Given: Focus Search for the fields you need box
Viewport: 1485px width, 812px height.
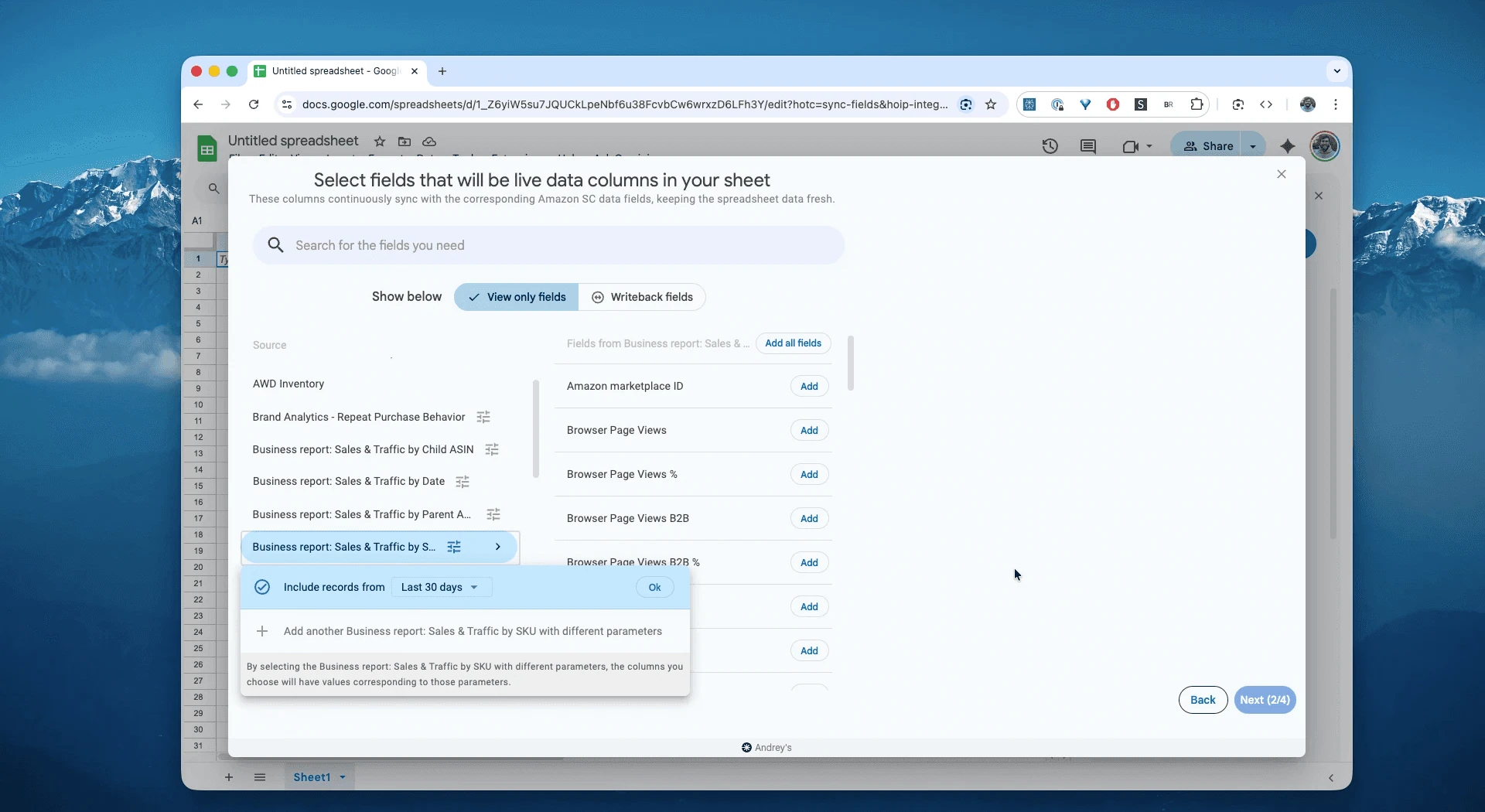Looking at the screenshot, I should [548, 246].
